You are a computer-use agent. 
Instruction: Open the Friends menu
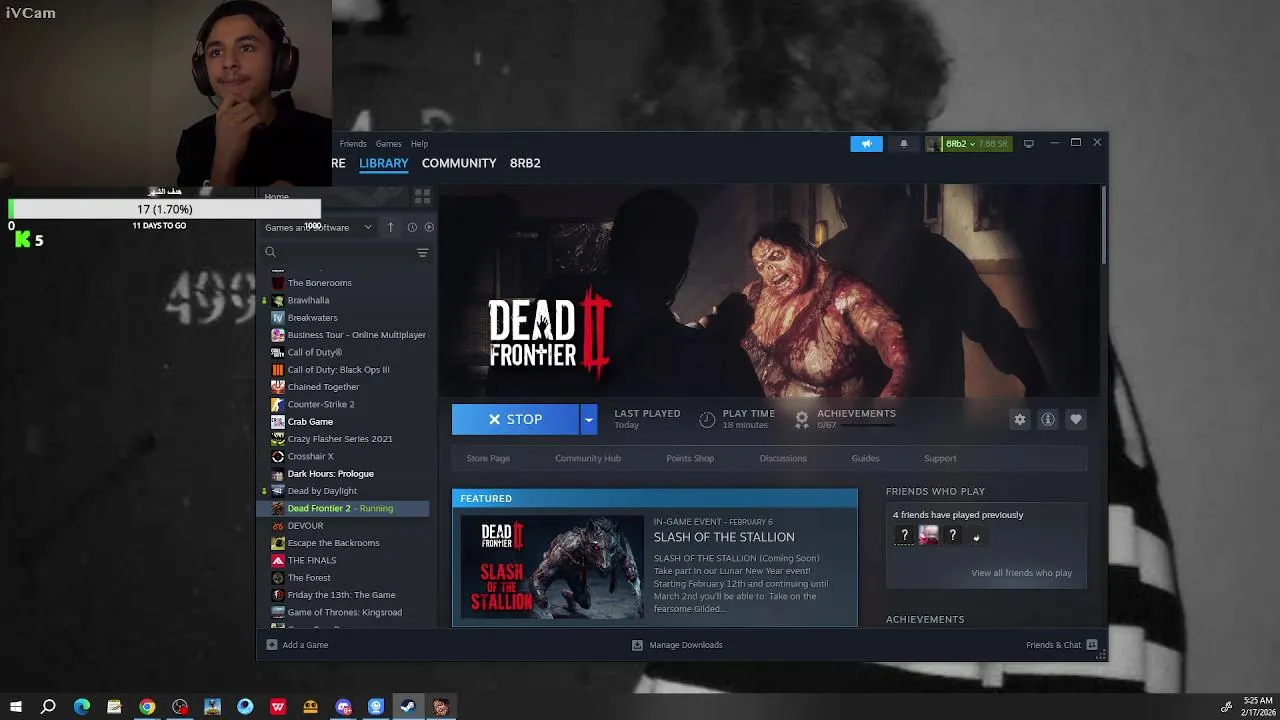coord(353,144)
